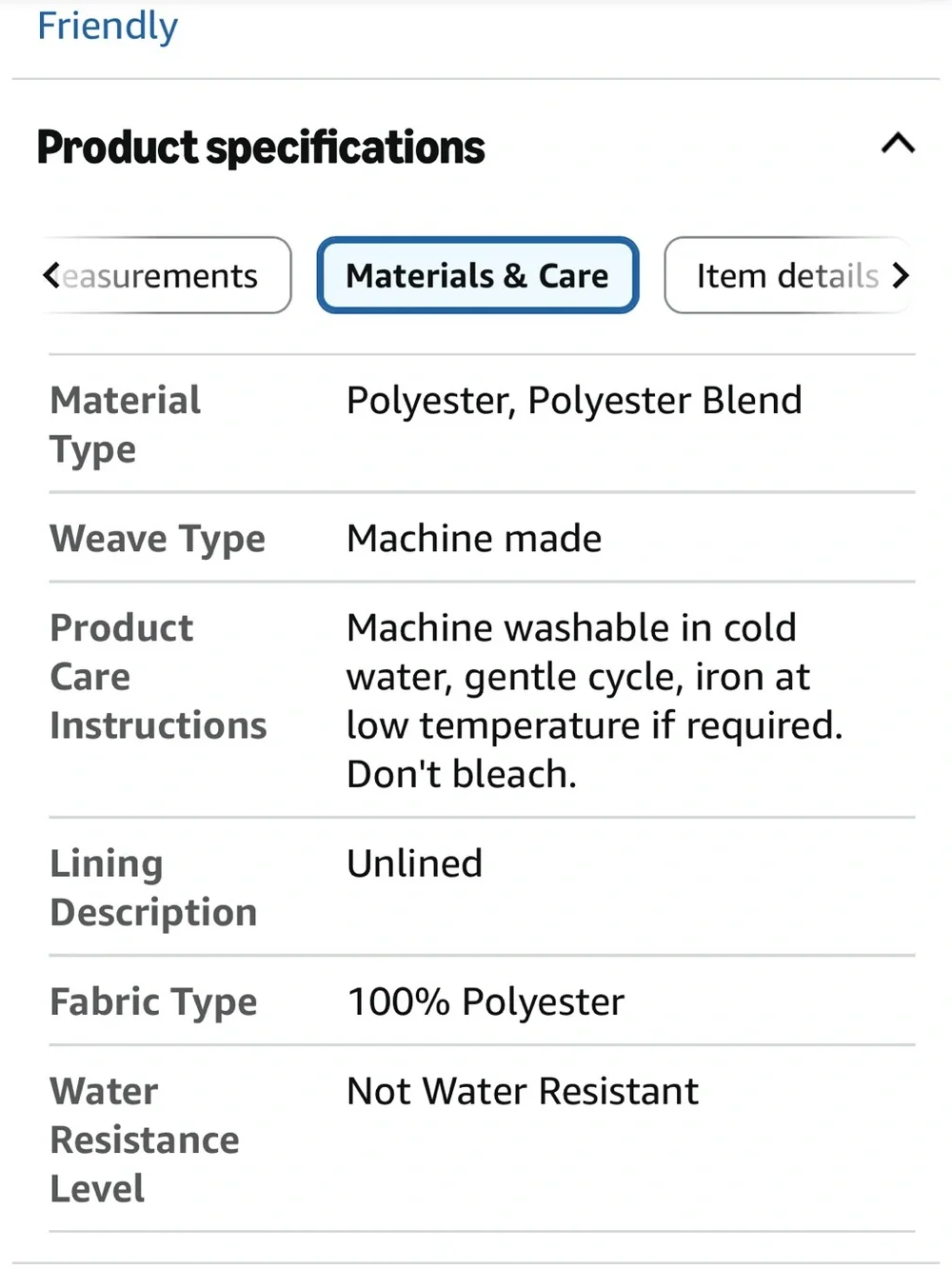Select the Lining Description label
This screenshot has width=952, height=1269.
click(153, 887)
